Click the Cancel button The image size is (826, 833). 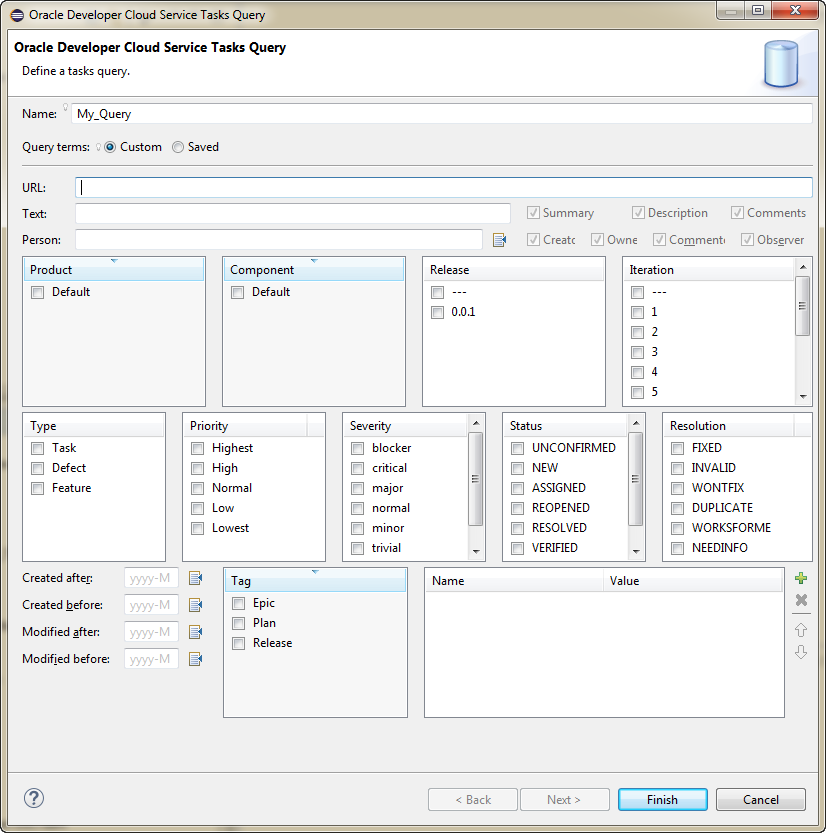[761, 800]
